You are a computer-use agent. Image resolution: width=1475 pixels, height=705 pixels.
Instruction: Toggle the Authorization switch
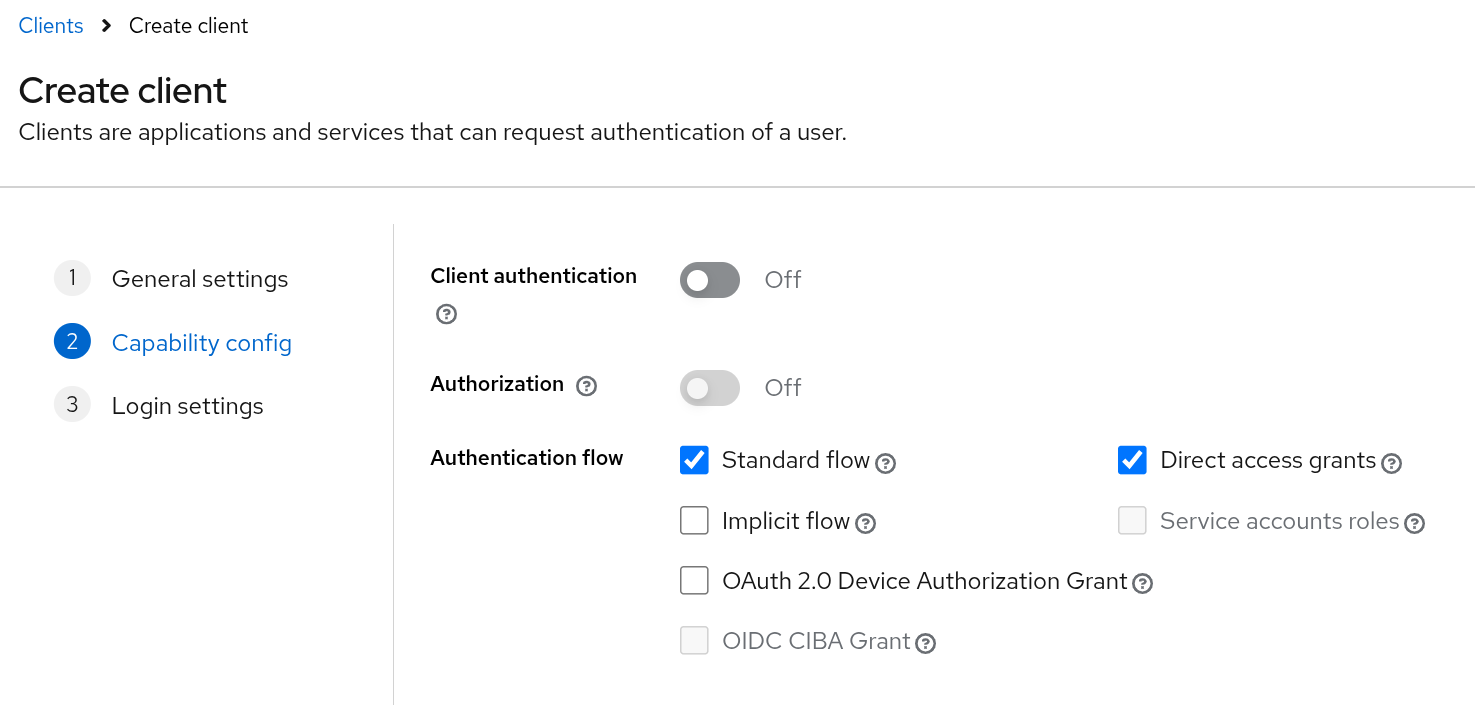click(x=710, y=388)
